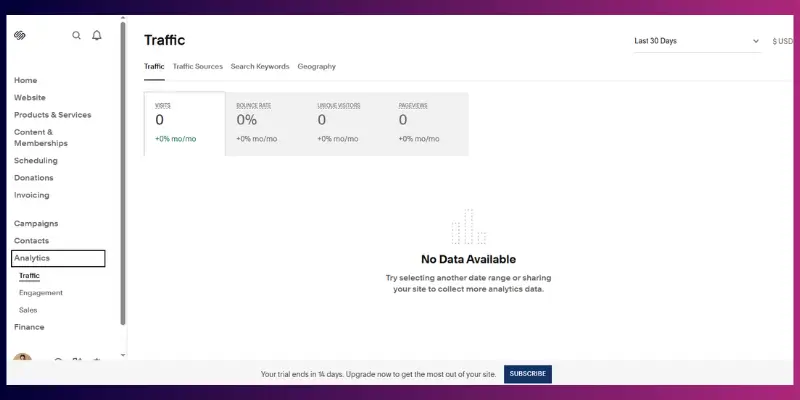Screen dimensions: 800x400
Task: Open the Engagement sub-item under Analytics
Action: pyautogui.click(x=41, y=293)
